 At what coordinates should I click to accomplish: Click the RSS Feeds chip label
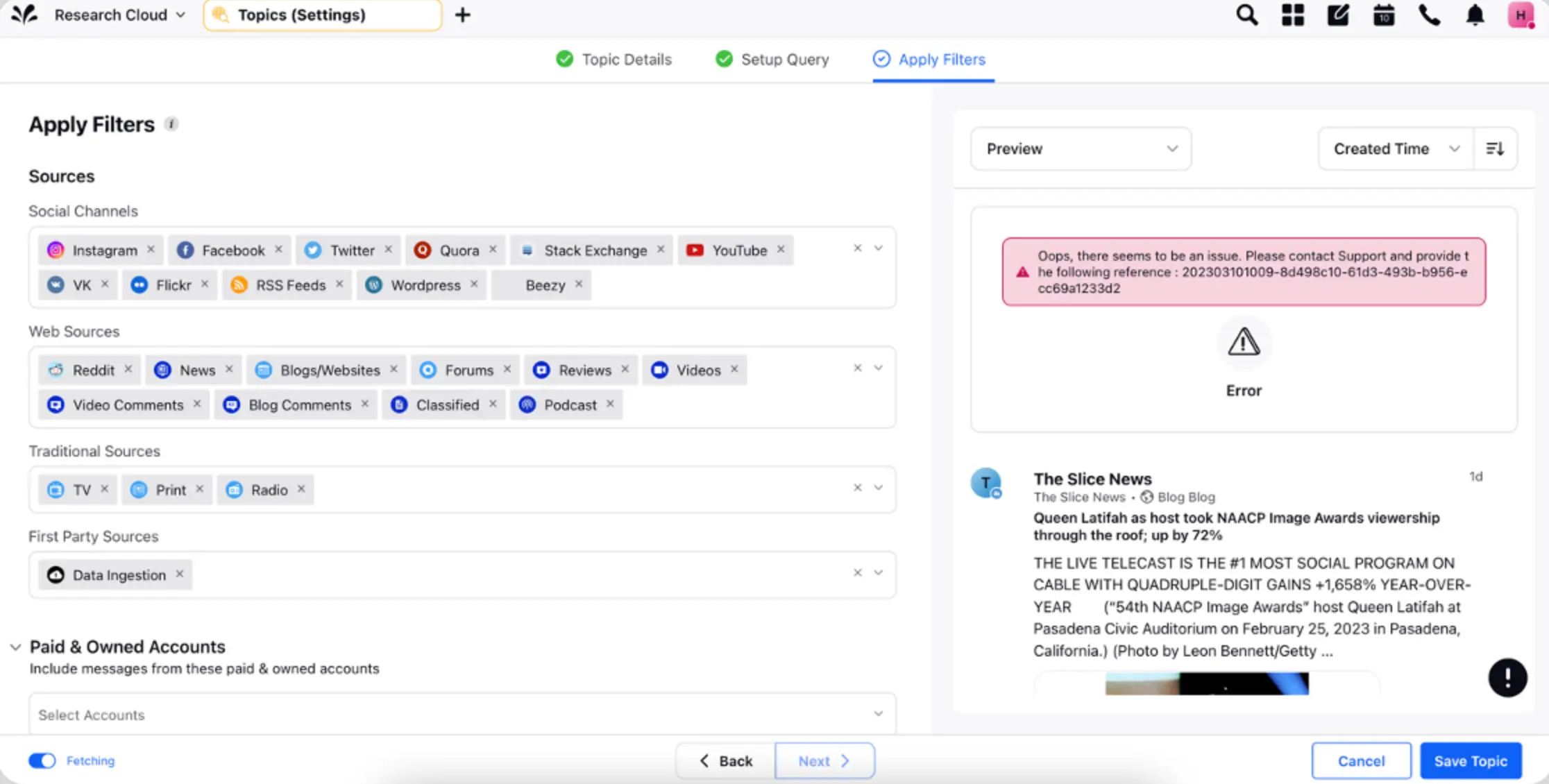click(291, 285)
